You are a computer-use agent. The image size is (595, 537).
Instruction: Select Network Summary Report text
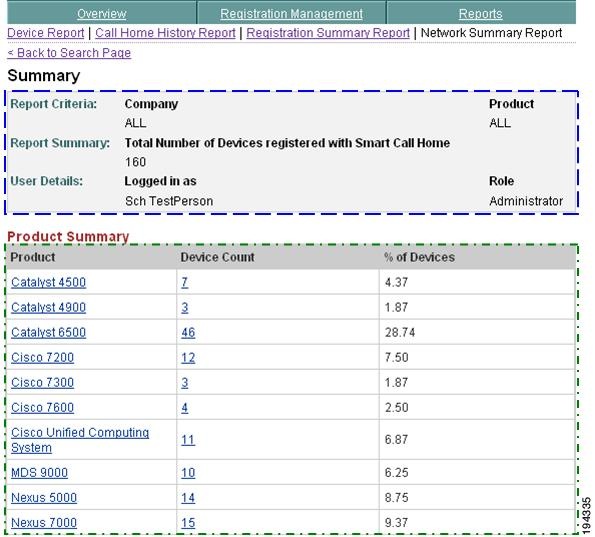click(491, 33)
